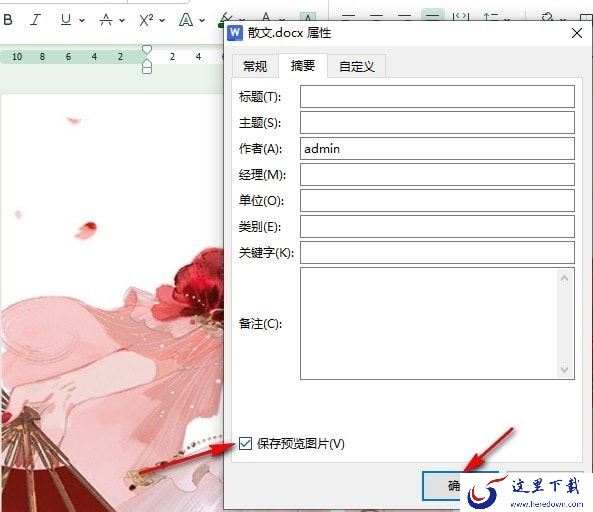Screen dimensions: 593x512
Task: Apply Superscript X² icon
Action: coord(146,20)
